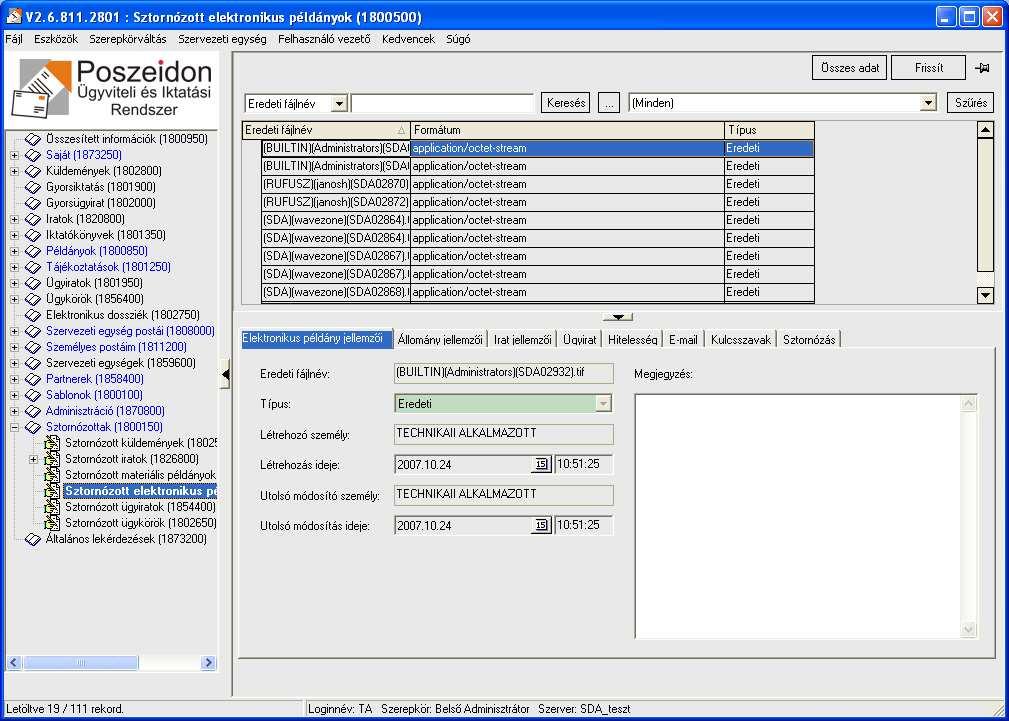The width and height of the screenshot is (1009, 721).
Task: Click the book icon beside Gyorsiktatás
Action: 33,187
